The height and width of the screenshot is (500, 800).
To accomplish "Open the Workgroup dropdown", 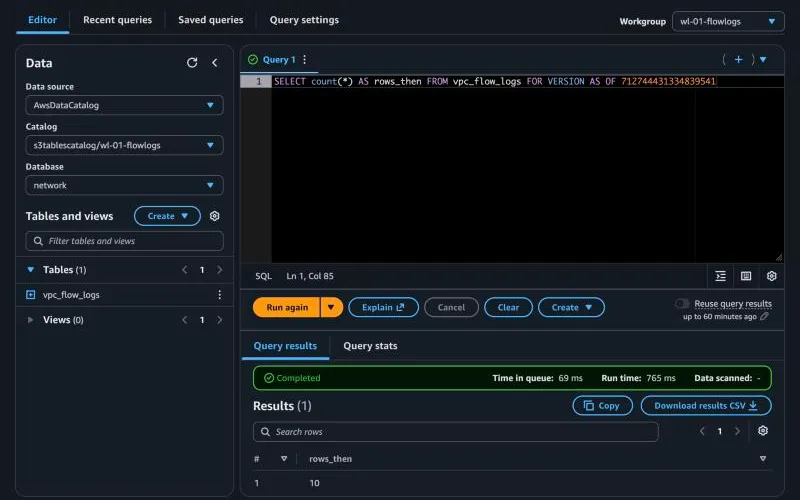I will (x=728, y=21).
